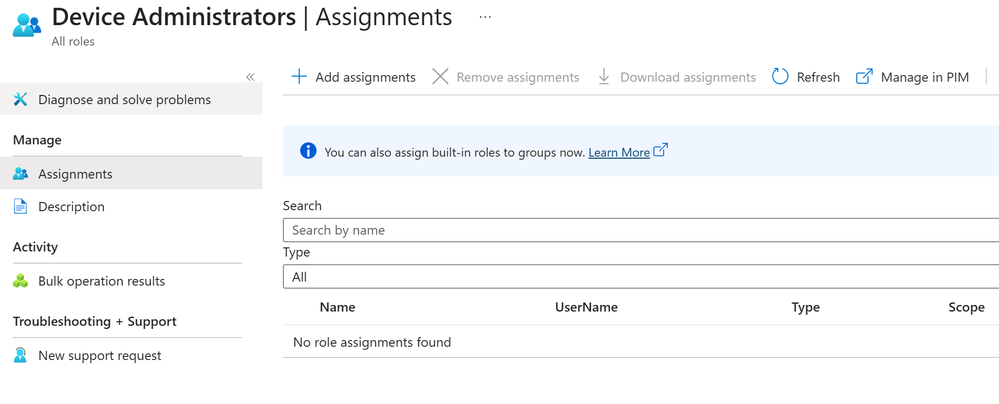Click the Diagnose and solve problems wrench icon

(x=21, y=100)
